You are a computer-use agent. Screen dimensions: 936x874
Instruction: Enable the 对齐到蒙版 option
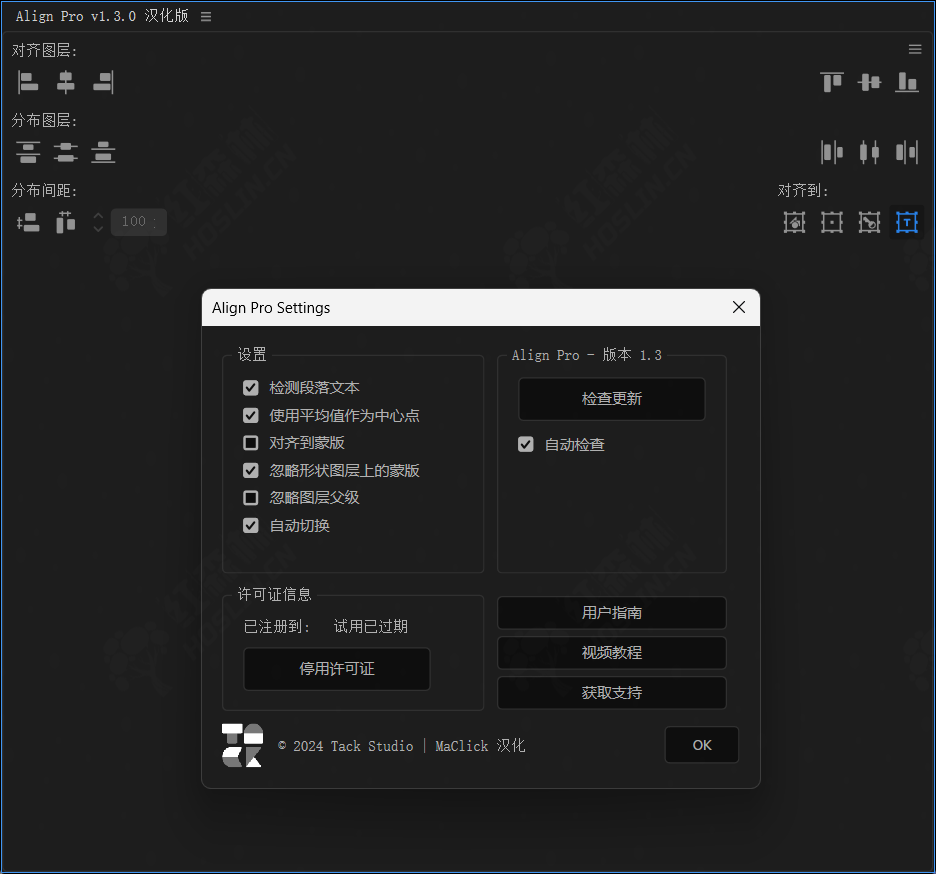[x=250, y=442]
